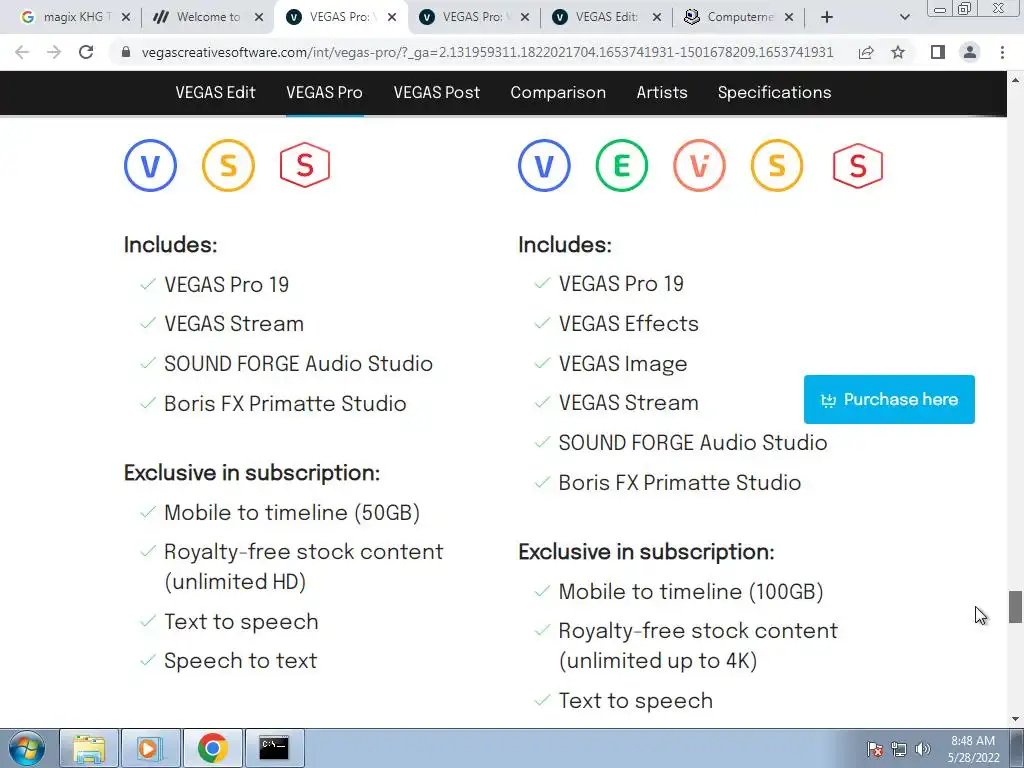Open the Comparison navigation item

(x=558, y=93)
